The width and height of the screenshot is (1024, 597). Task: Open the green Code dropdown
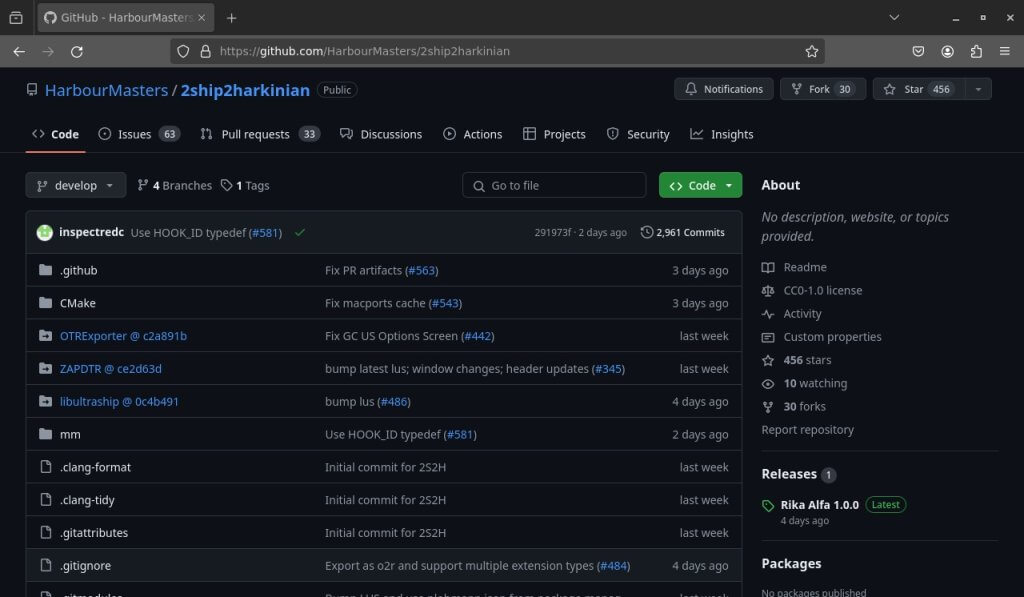[701, 185]
